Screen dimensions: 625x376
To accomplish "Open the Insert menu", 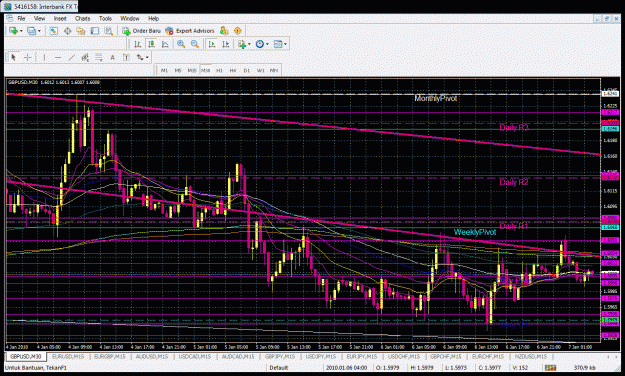I will [x=60, y=18].
